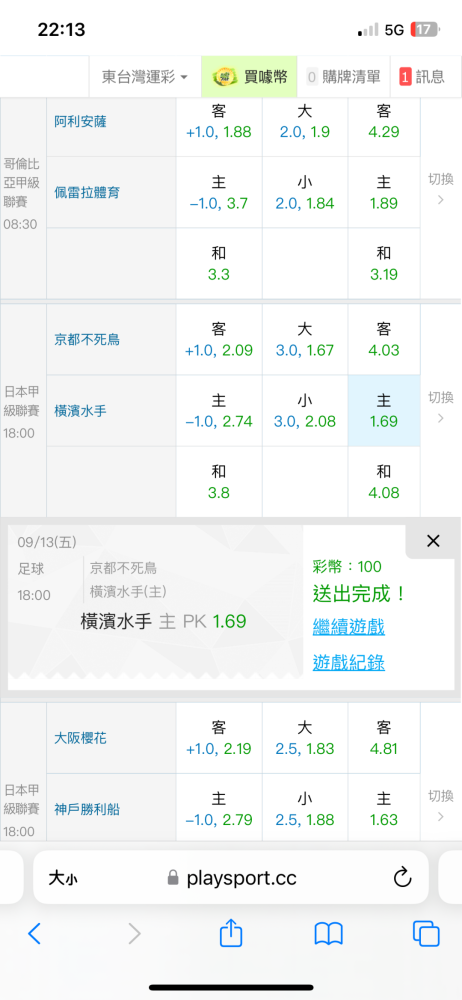
Task: Expand 切換 for 京都不死鳥 match
Action: (441, 407)
